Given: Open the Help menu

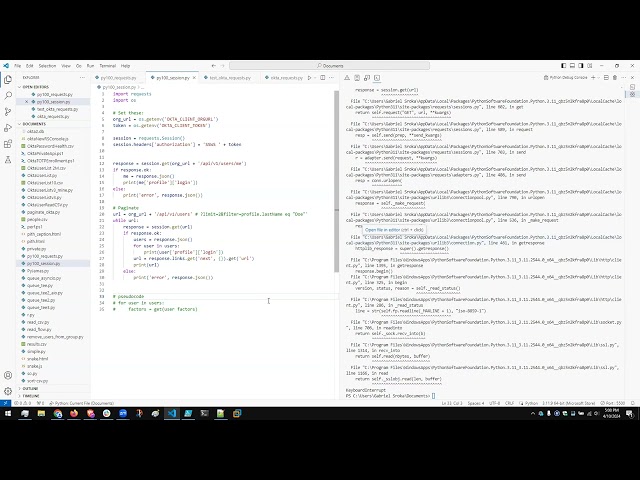Looking at the screenshot, I should [125, 66].
